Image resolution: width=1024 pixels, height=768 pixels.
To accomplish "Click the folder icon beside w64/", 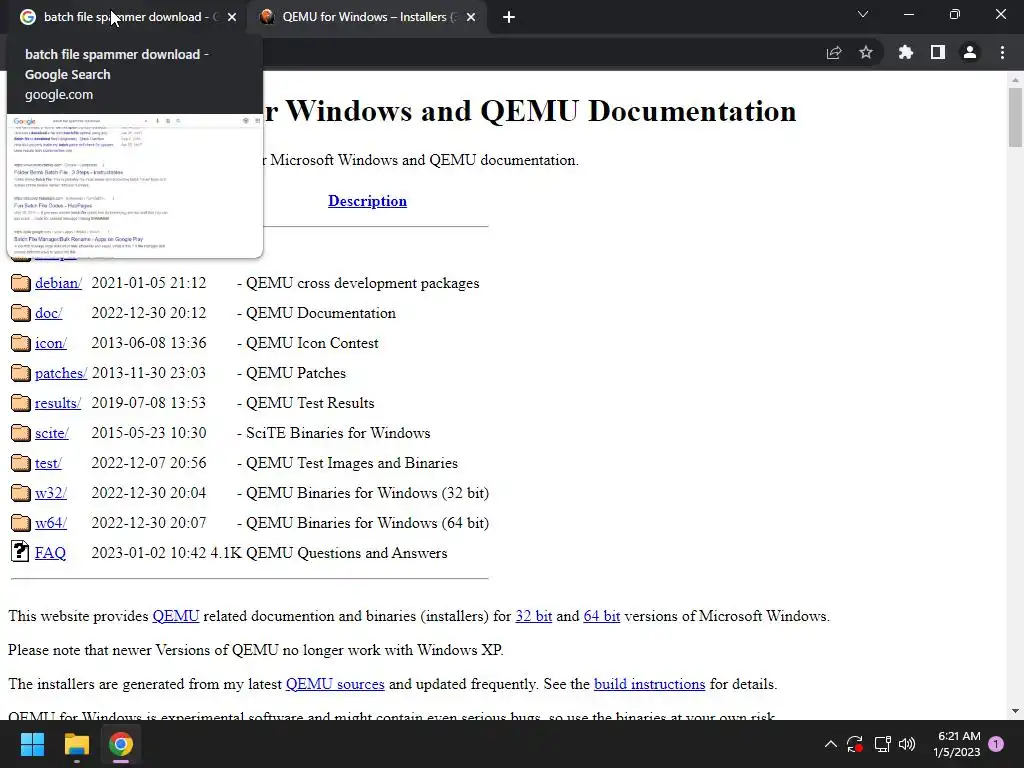I will tap(20, 523).
